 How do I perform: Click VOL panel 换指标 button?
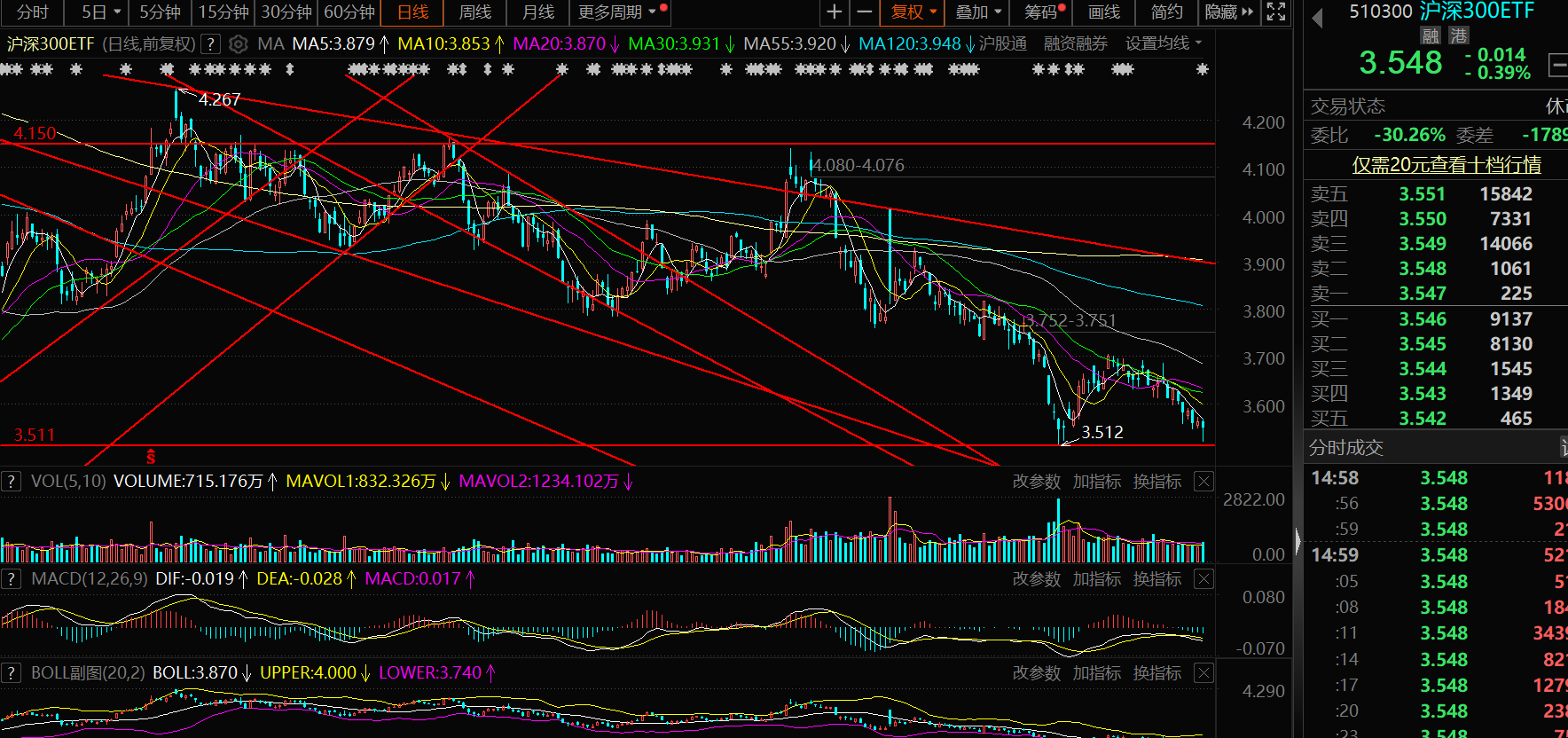[x=1157, y=482]
